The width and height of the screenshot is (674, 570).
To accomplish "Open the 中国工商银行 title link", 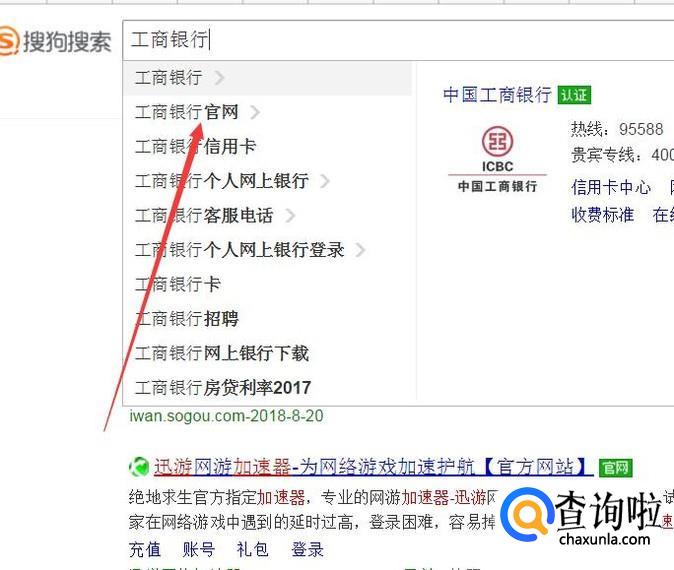I will point(497,95).
